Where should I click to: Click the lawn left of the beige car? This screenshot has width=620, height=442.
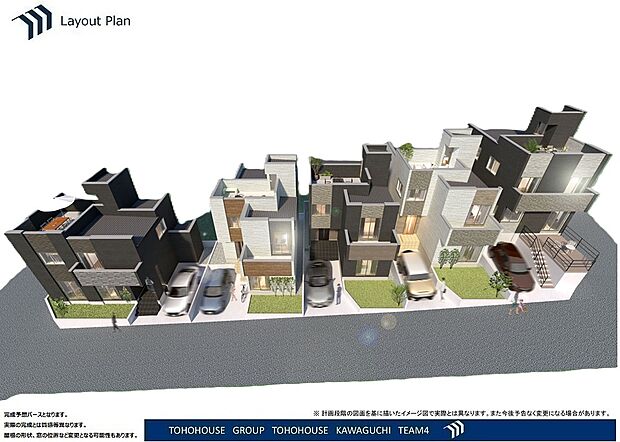(370, 292)
